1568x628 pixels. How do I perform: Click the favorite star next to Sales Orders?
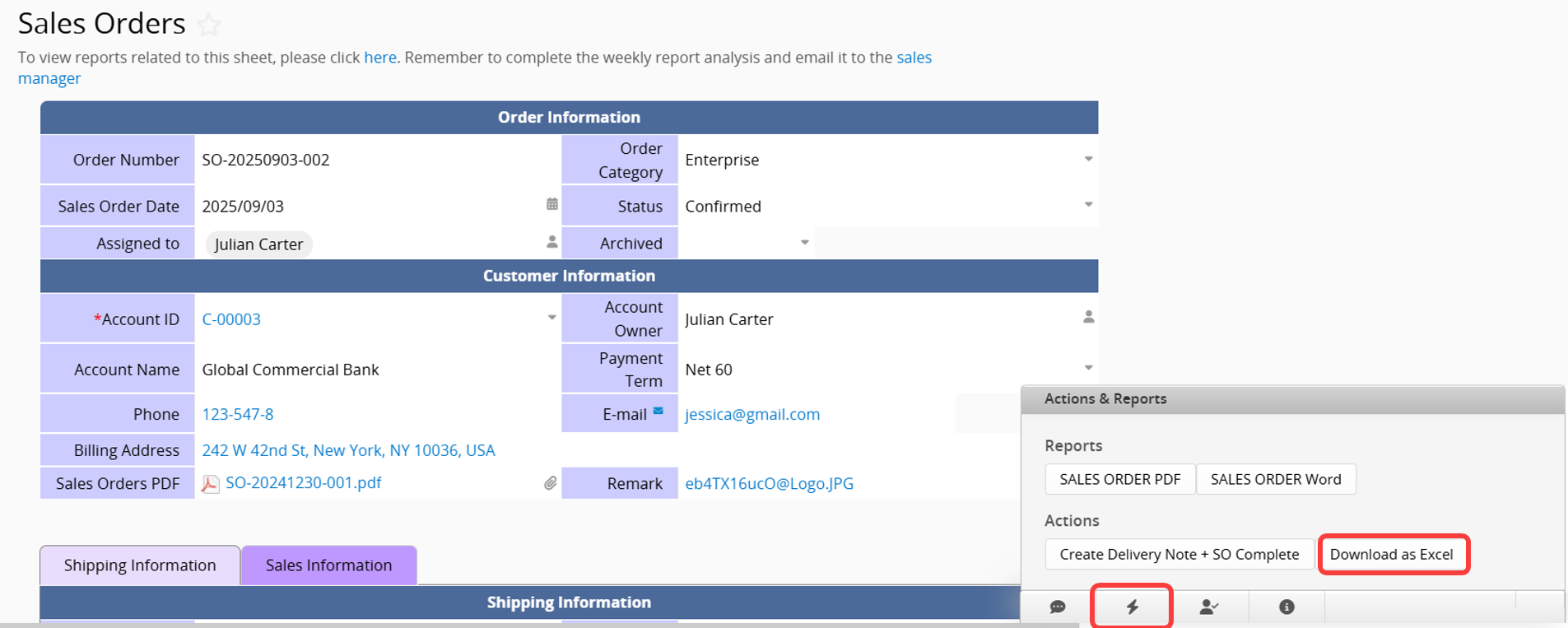[x=210, y=26]
